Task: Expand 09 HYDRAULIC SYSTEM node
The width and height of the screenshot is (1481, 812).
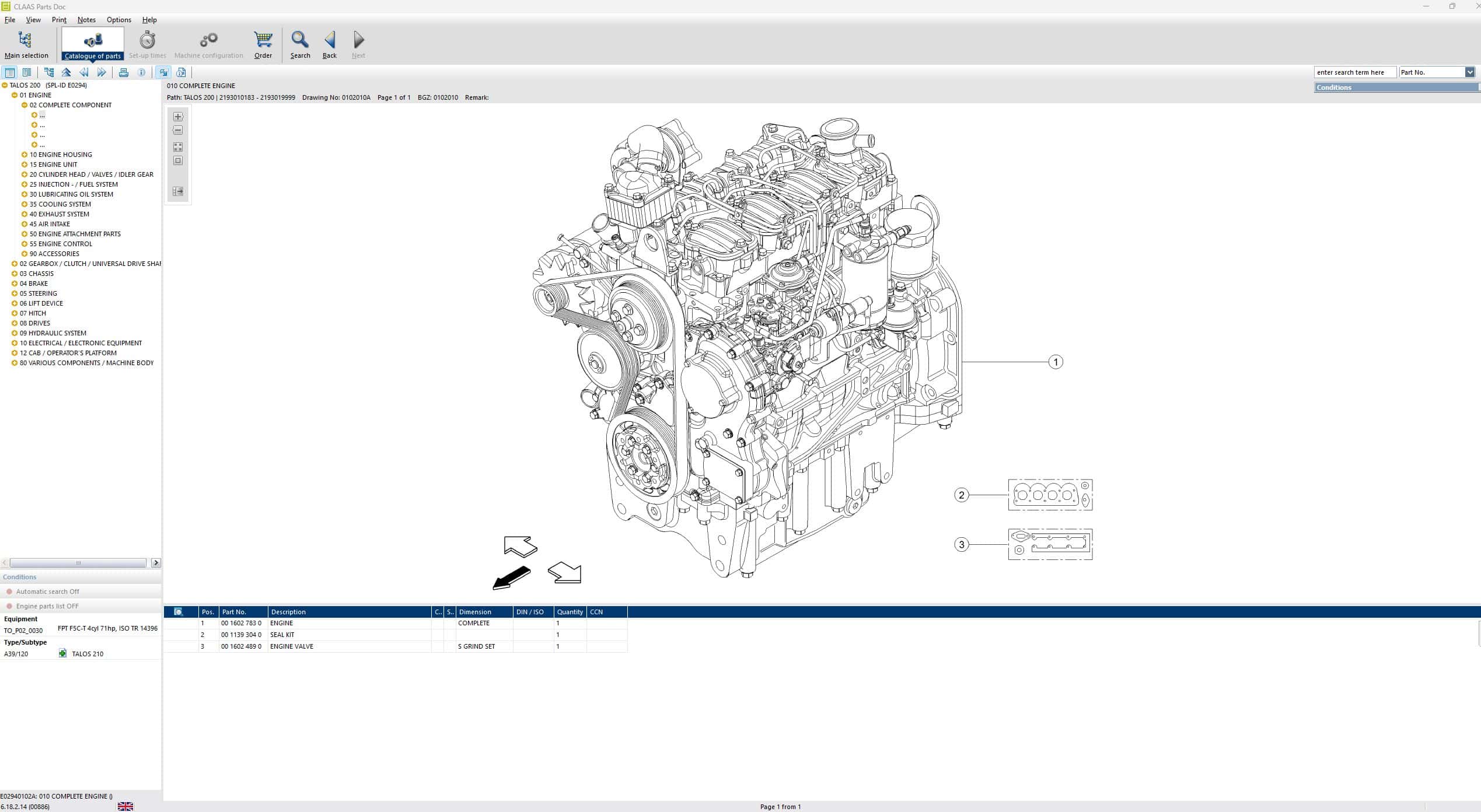Action: [15, 333]
